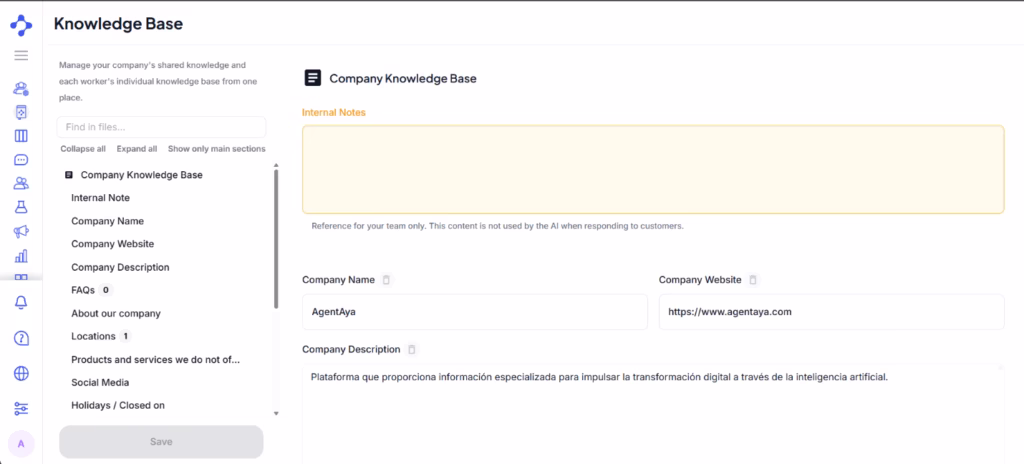Image resolution: width=1024 pixels, height=464 pixels.
Task: Click the globe language icon
Action: pyautogui.click(x=21, y=373)
